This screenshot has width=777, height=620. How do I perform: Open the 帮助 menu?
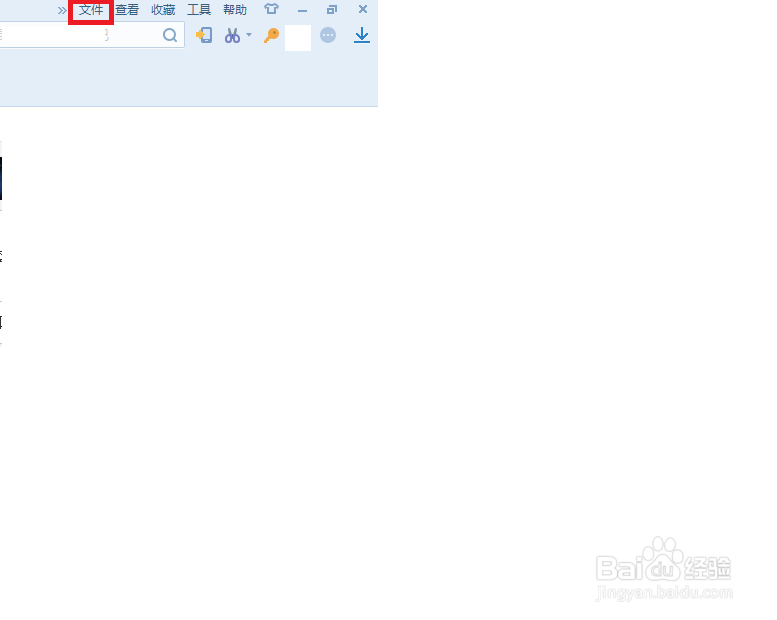(235, 10)
